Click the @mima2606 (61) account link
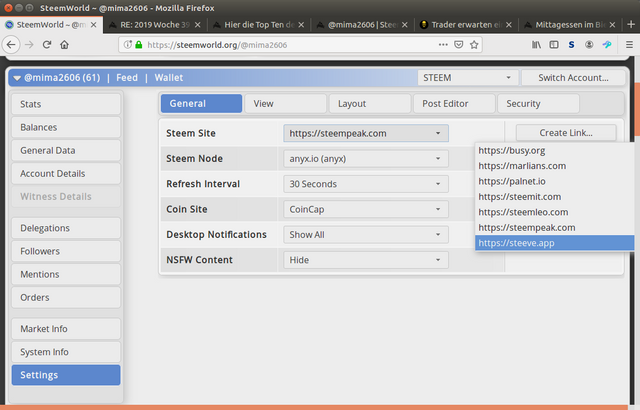Viewport: 640px width, 410px height. pos(62,78)
